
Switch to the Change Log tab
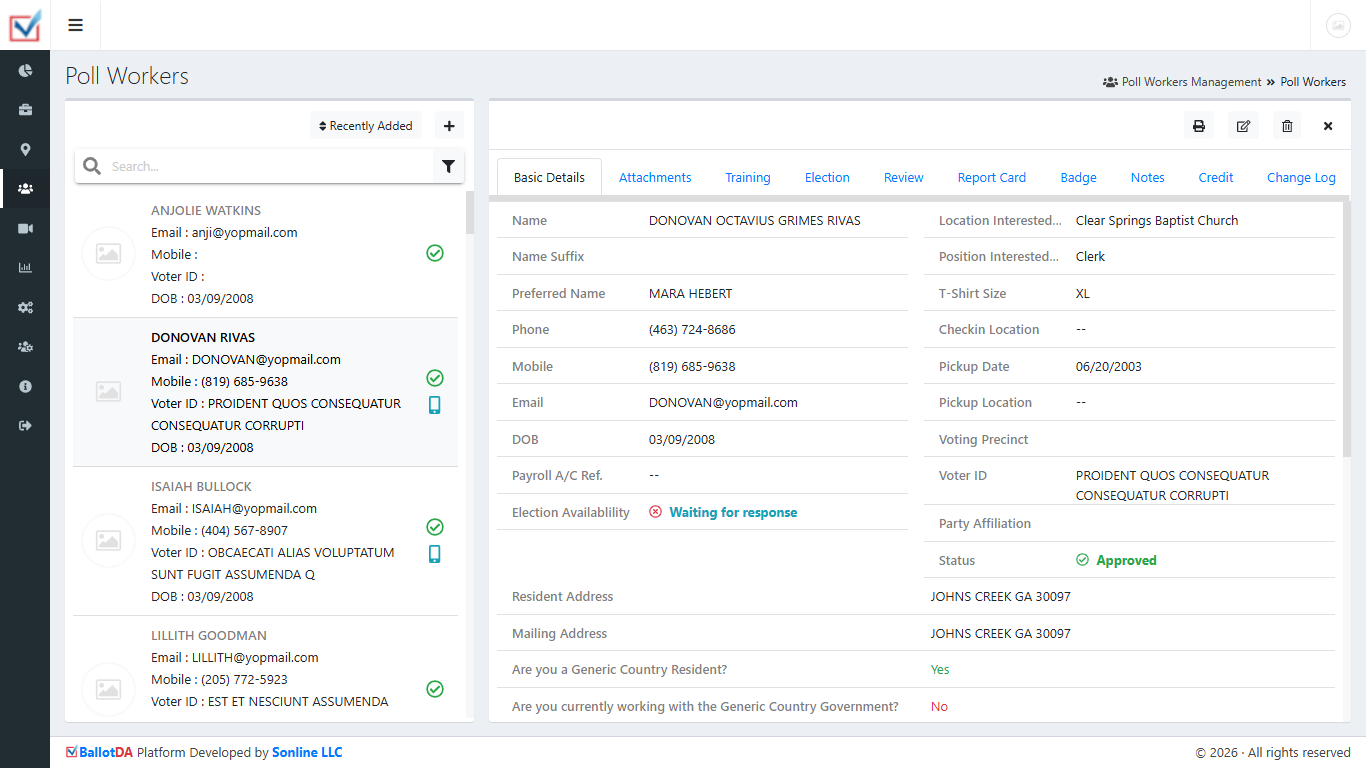[x=1301, y=178]
